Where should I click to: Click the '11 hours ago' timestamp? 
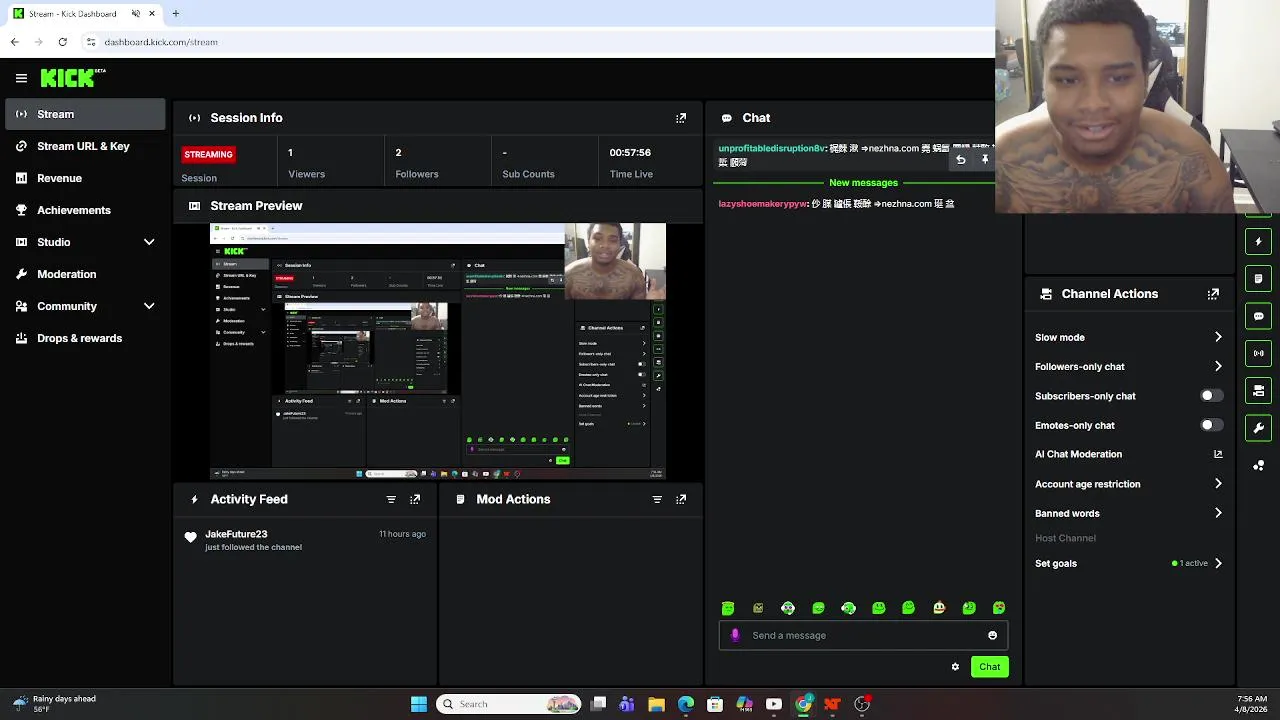coord(402,534)
